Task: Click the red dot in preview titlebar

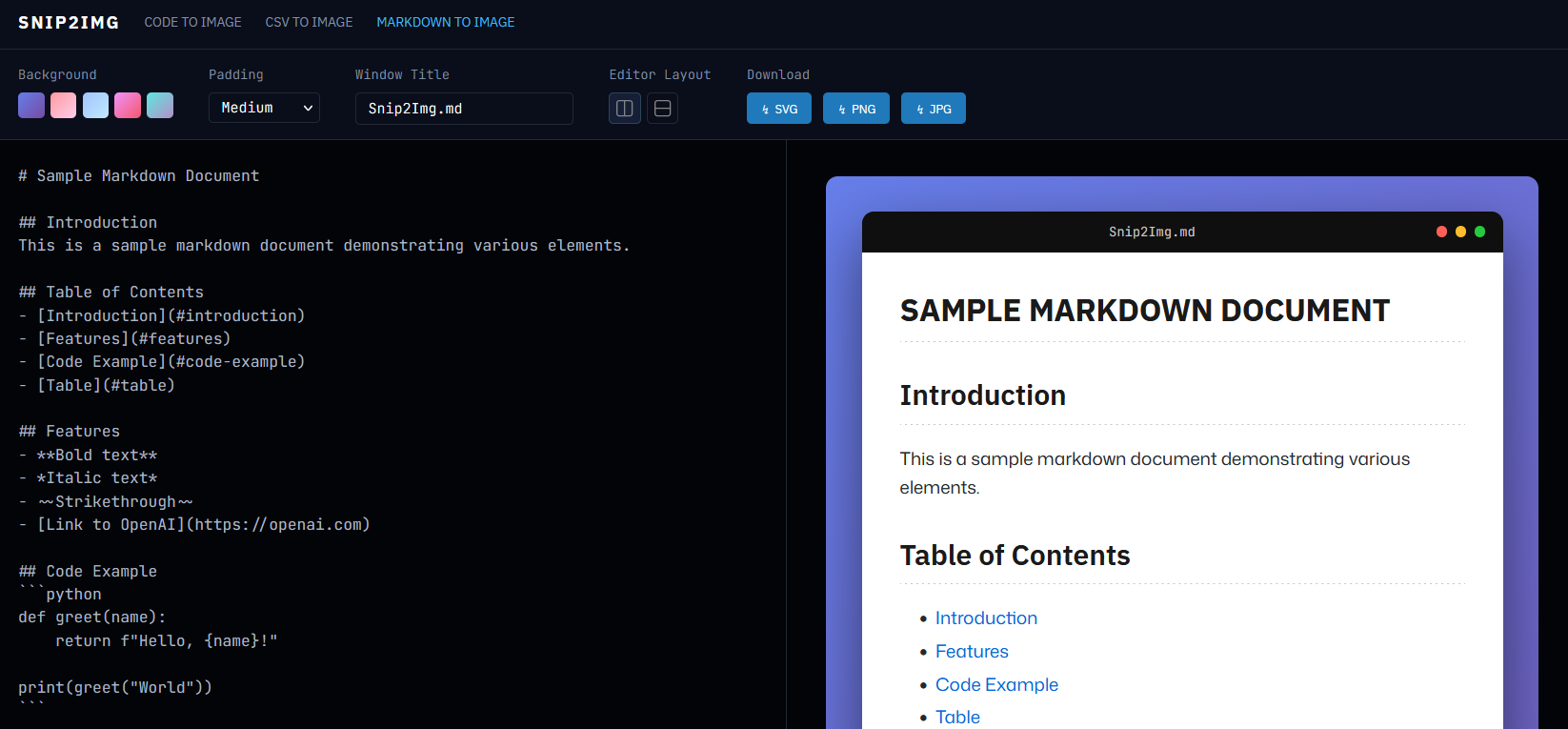Action: [x=1441, y=232]
